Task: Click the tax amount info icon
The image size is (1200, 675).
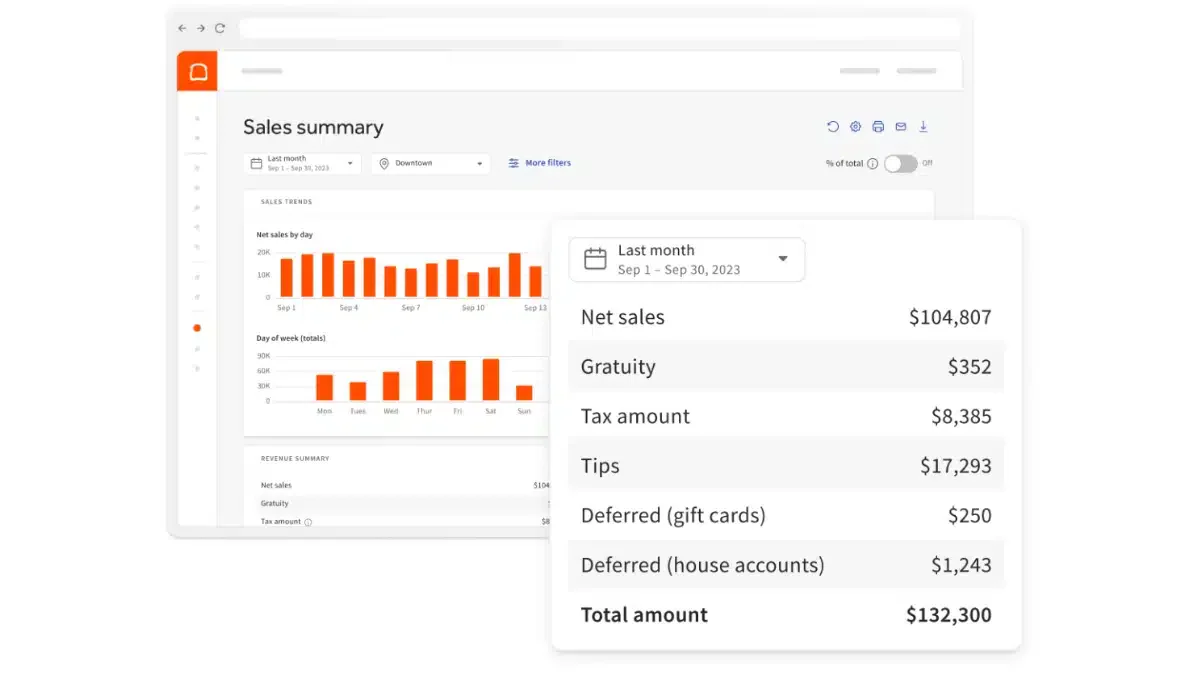Action: point(308,522)
